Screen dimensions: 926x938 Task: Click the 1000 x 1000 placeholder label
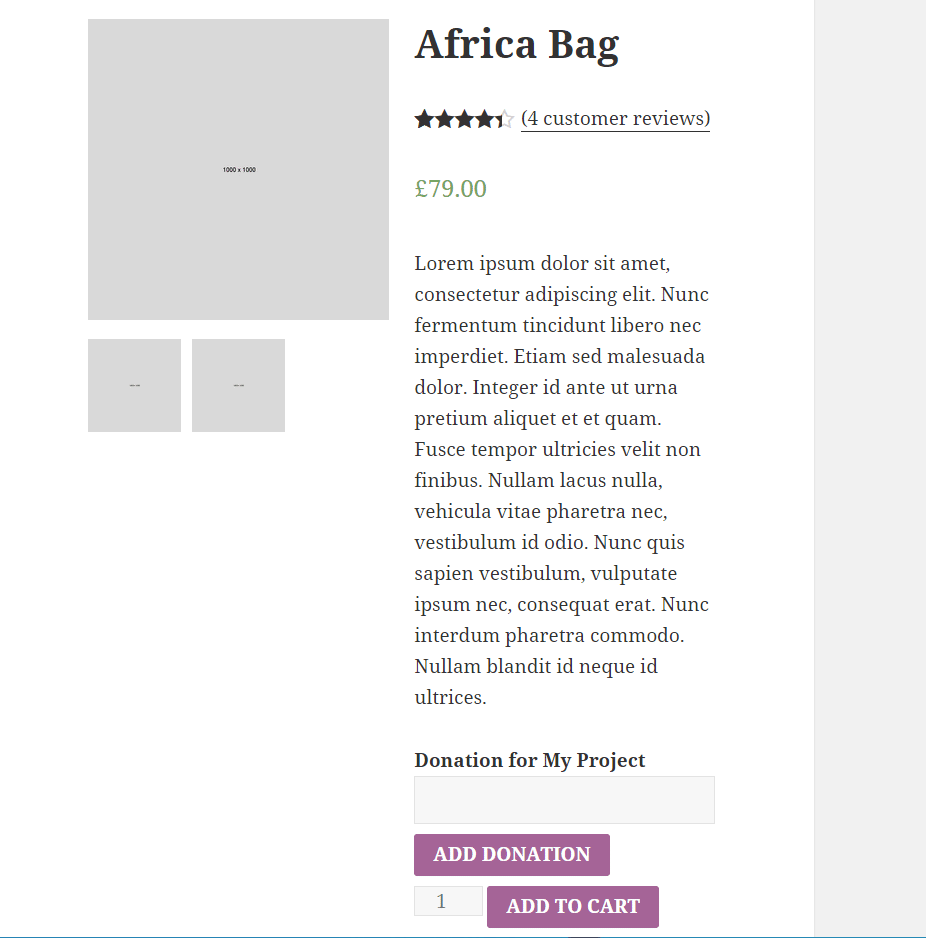pos(239,170)
